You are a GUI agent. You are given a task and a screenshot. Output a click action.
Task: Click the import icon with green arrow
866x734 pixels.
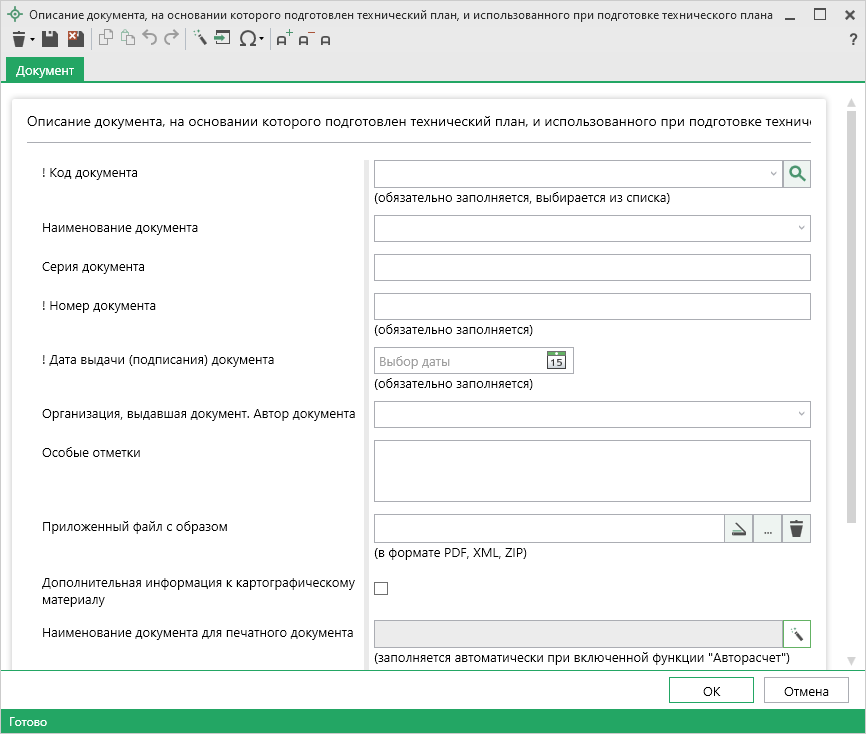pyautogui.click(x=222, y=39)
